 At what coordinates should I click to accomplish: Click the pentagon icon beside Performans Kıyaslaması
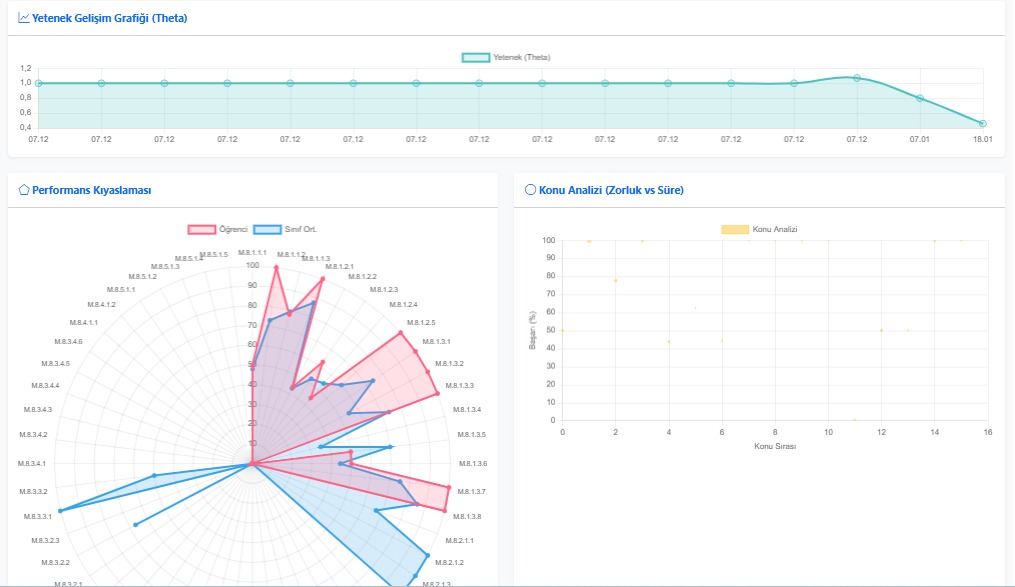[24, 189]
